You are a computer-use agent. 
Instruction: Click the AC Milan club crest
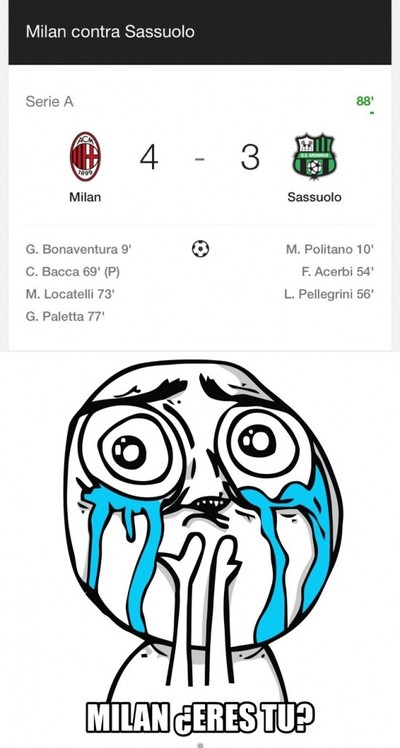pyautogui.click(x=85, y=156)
